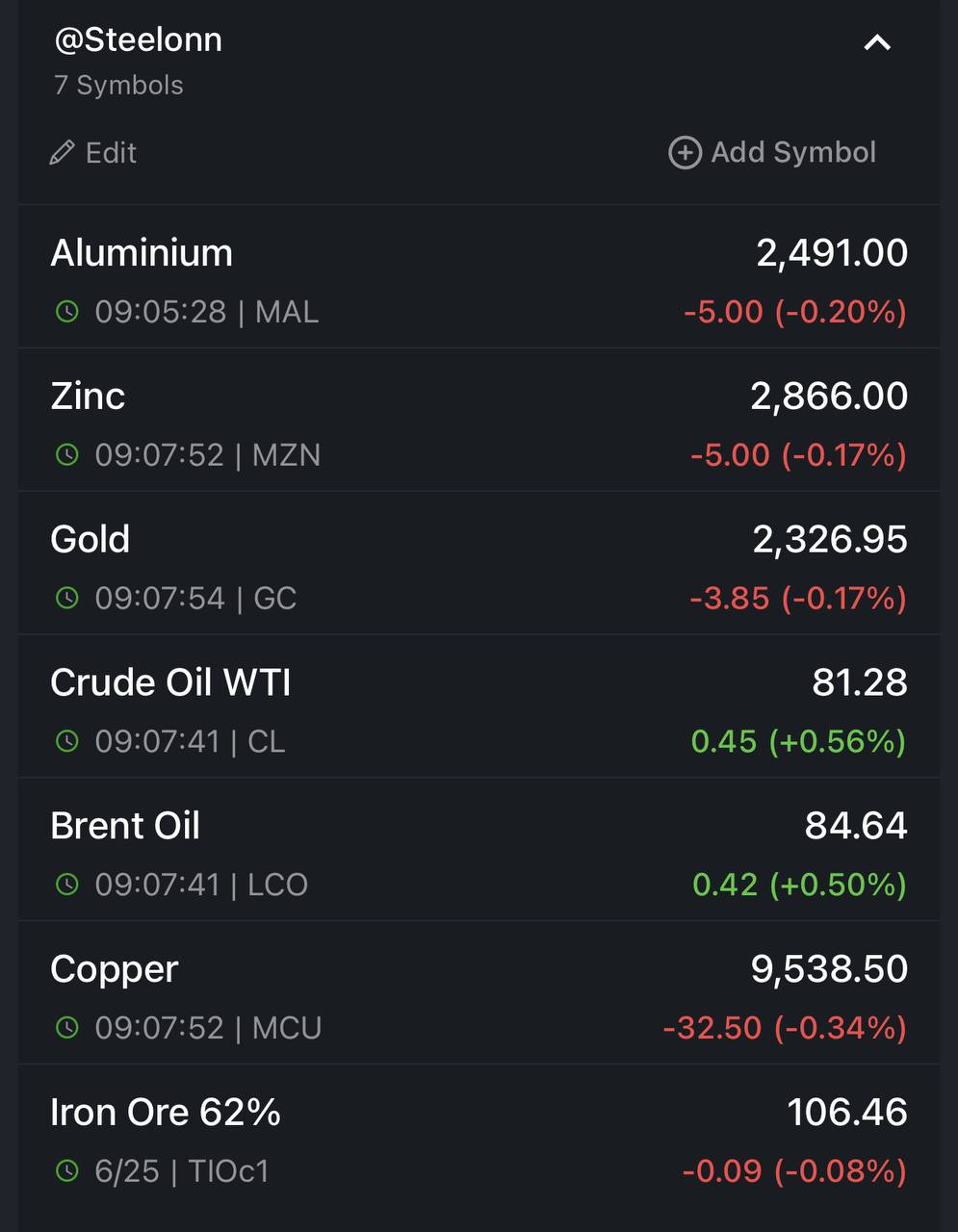Select Iron Ore 62% entry
Screen dimensions: 958x1232
pyautogui.click(x=479, y=1136)
